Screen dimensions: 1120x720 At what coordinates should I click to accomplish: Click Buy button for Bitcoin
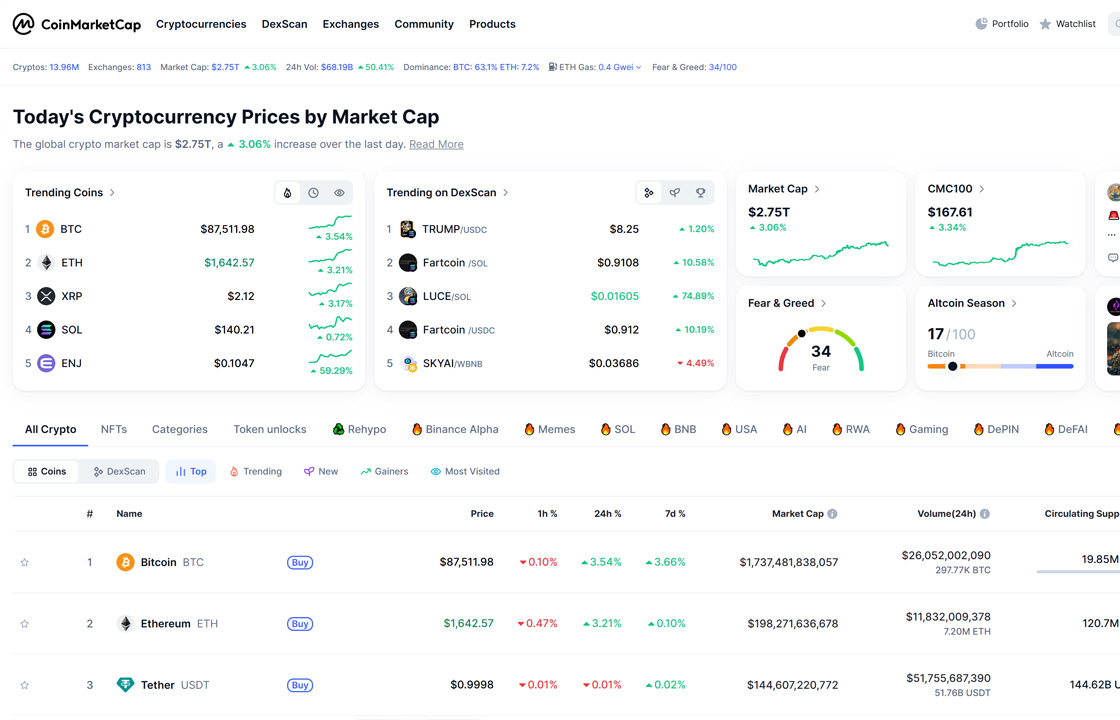[x=300, y=563]
